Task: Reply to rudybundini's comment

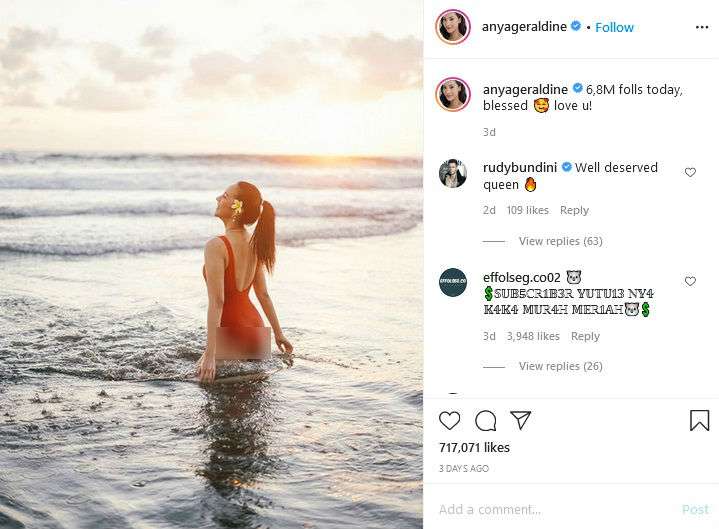Action: [x=574, y=210]
